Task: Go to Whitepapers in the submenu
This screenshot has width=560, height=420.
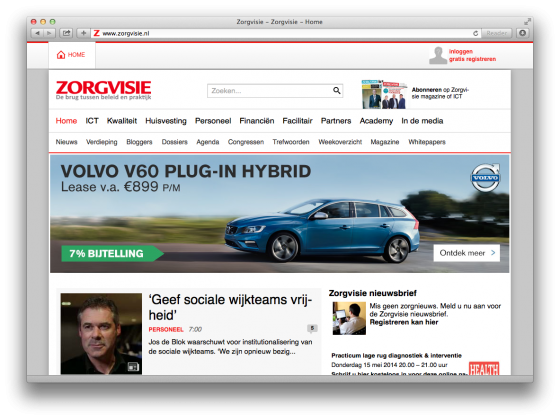Action: [x=427, y=142]
